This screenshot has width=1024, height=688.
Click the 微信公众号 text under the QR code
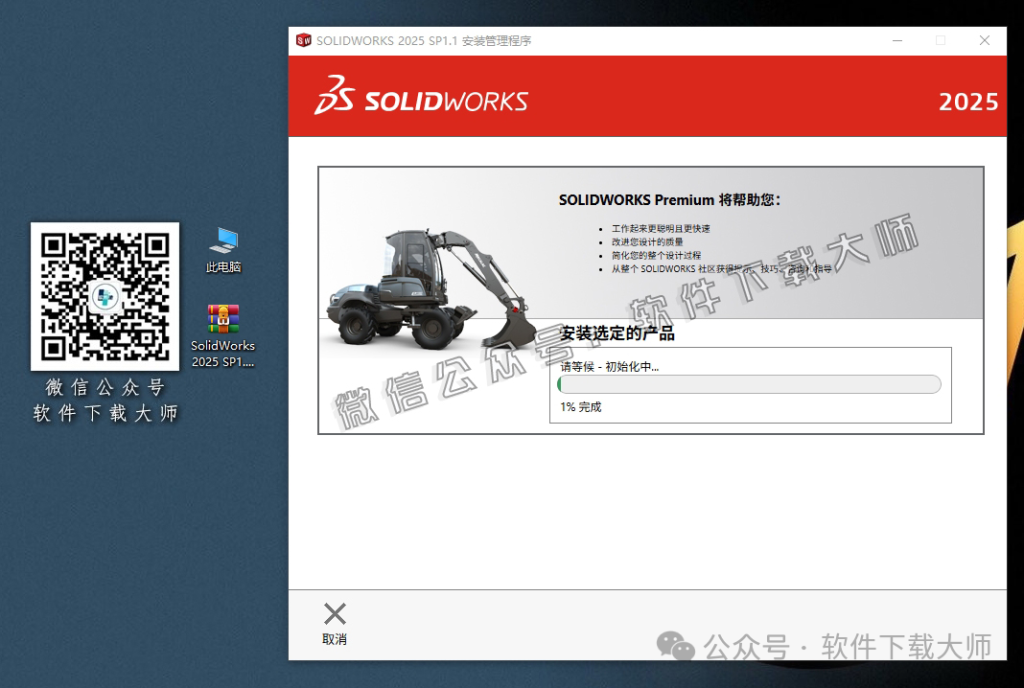click(x=104, y=387)
